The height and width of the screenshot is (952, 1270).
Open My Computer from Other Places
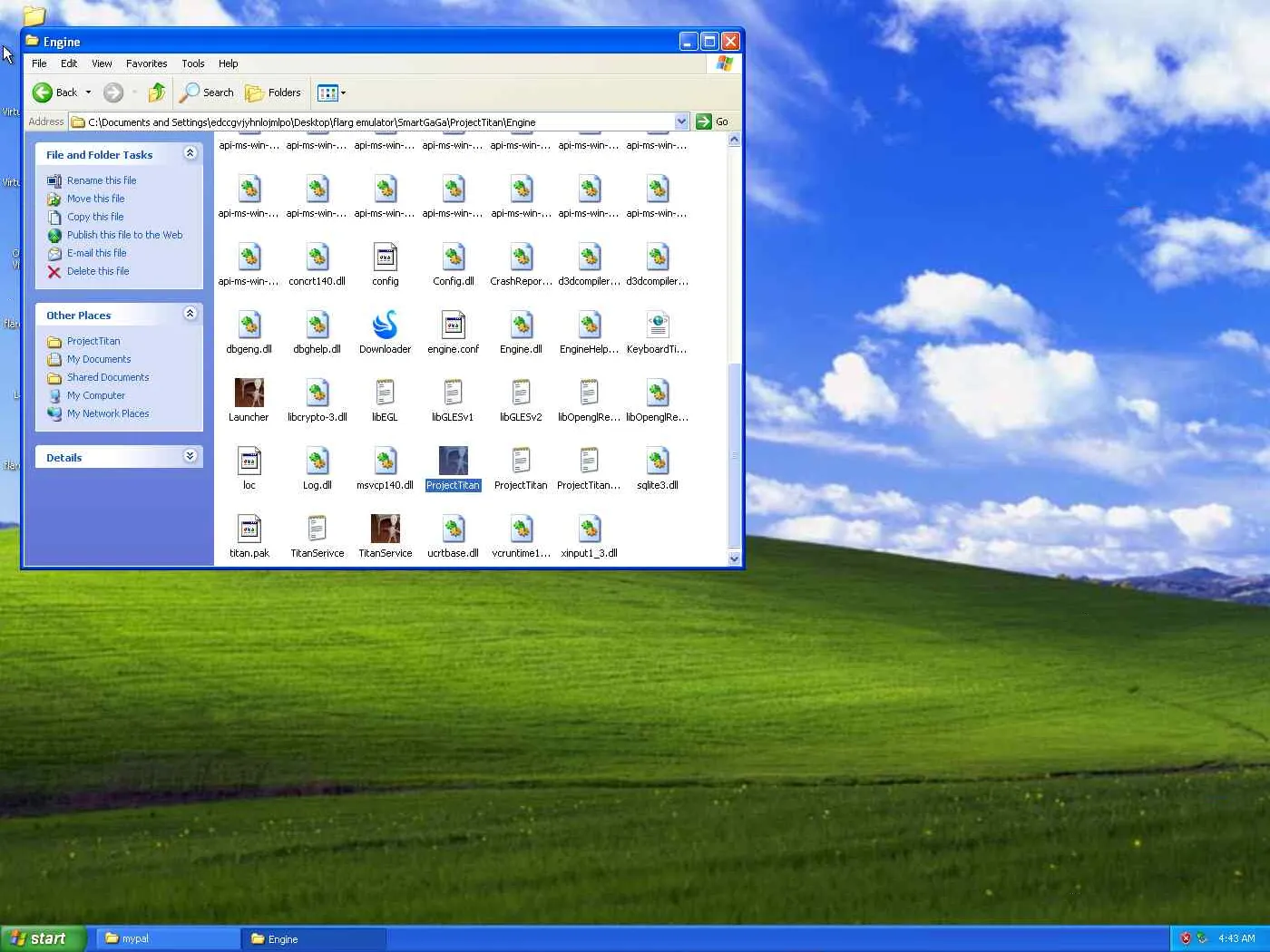96,395
